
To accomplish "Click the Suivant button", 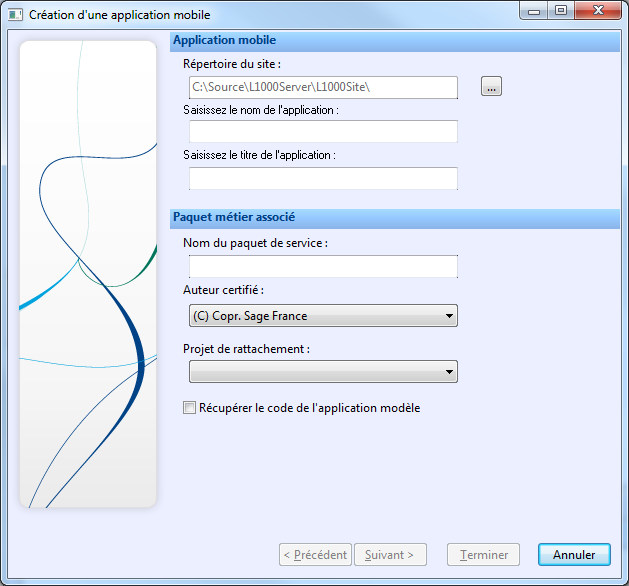I will click(390, 555).
